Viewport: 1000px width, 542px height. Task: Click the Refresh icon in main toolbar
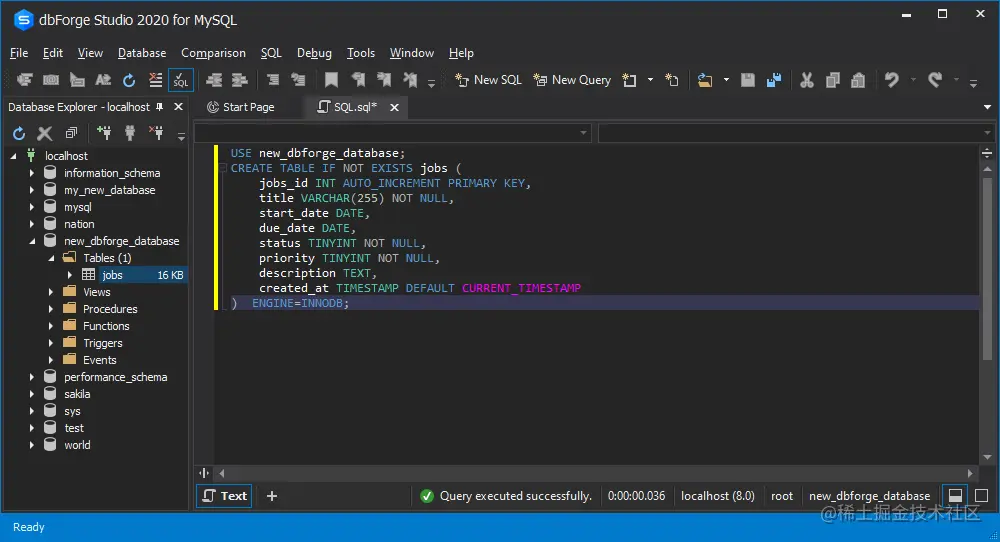tap(129, 80)
